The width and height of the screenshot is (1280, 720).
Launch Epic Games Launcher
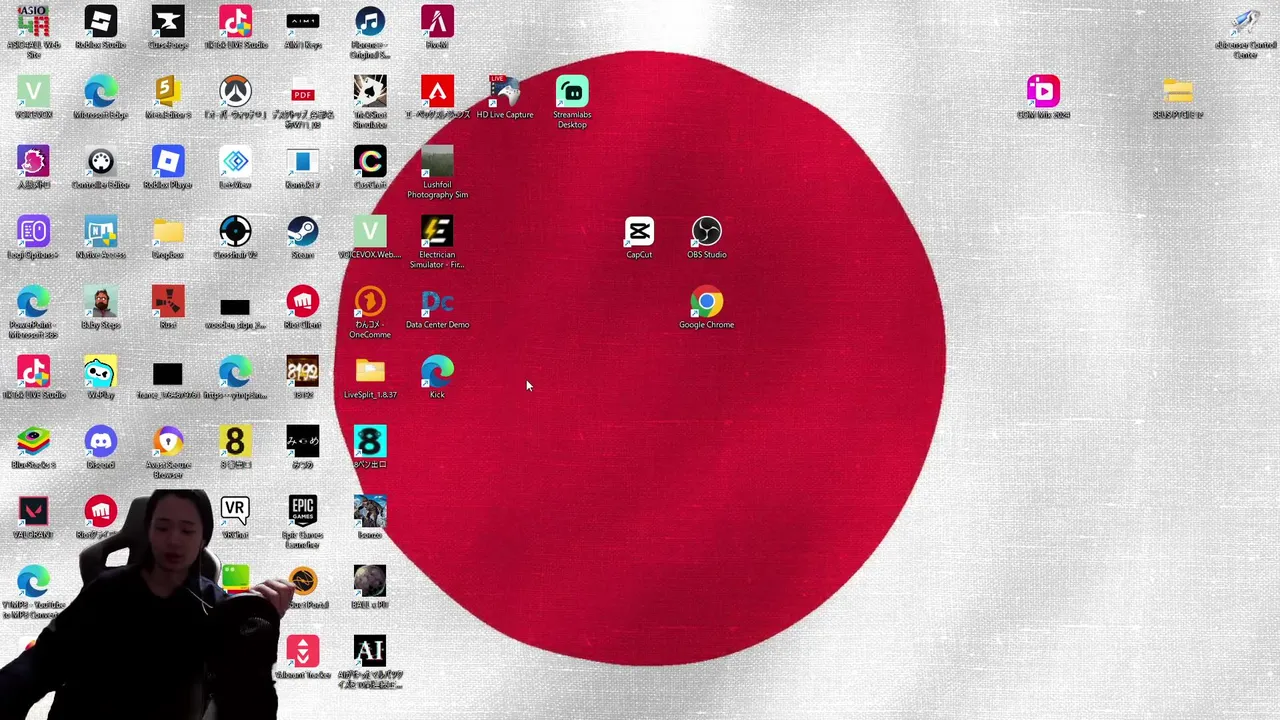303,512
